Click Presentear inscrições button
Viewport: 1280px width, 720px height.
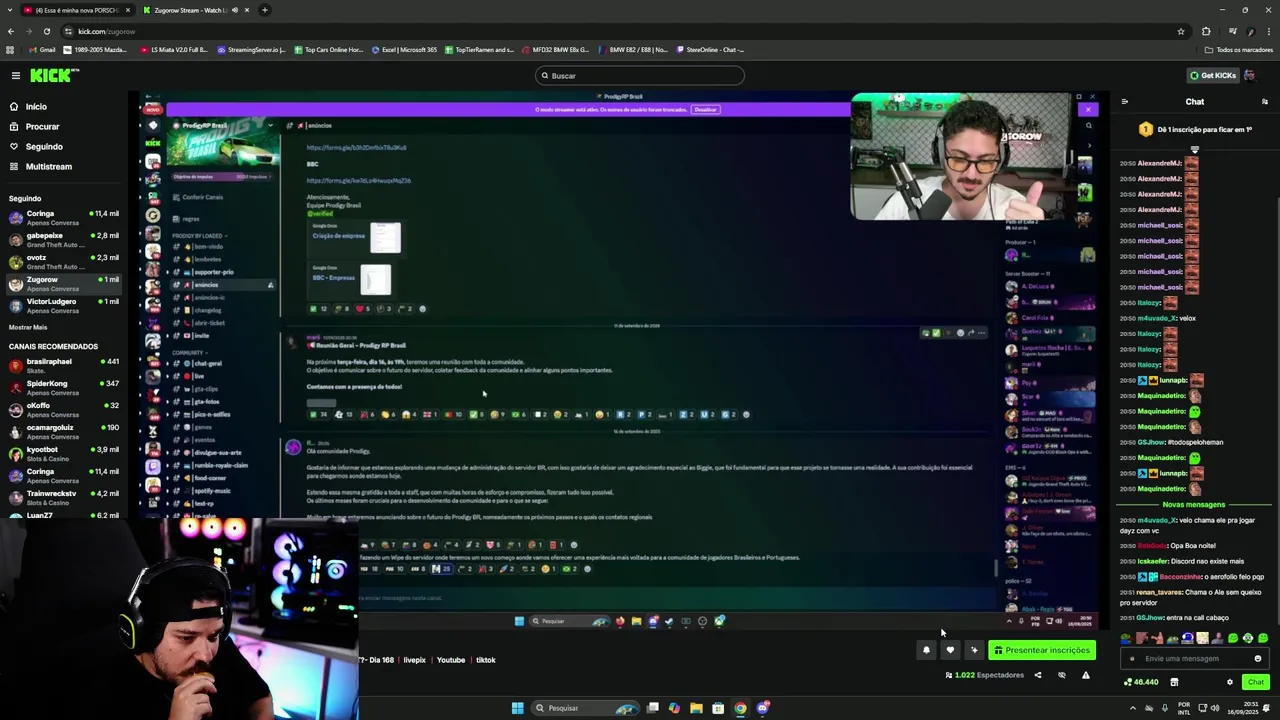(1041, 650)
